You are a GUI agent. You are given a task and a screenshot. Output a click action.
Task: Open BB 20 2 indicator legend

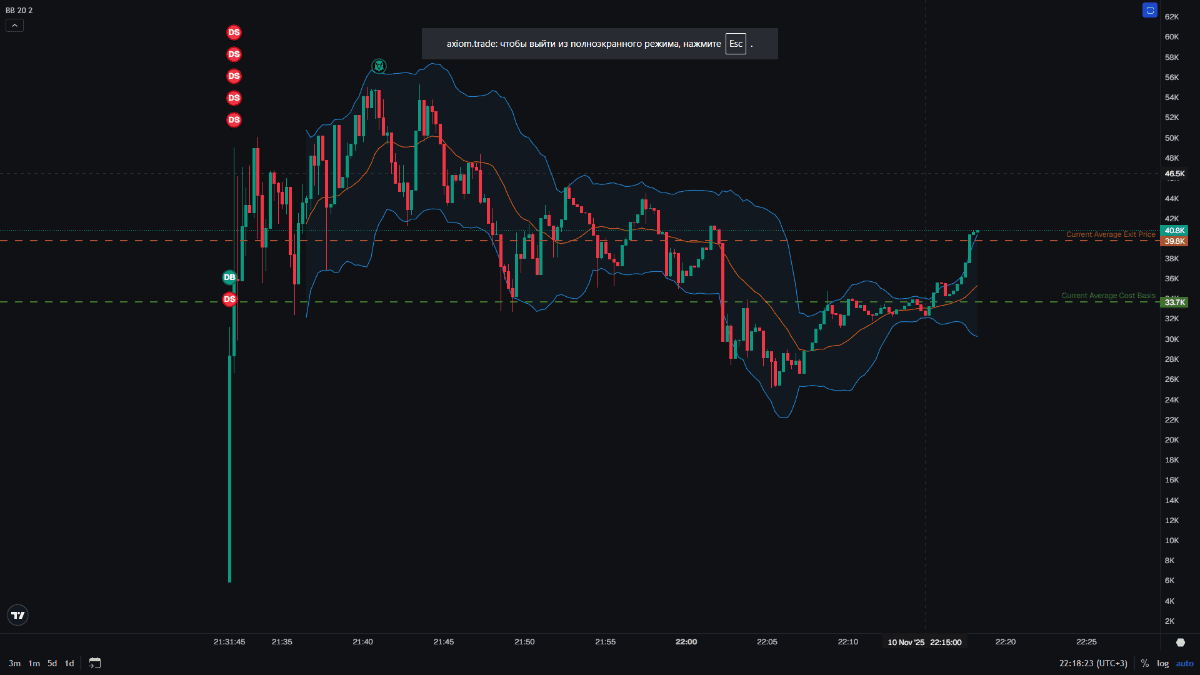(18, 10)
